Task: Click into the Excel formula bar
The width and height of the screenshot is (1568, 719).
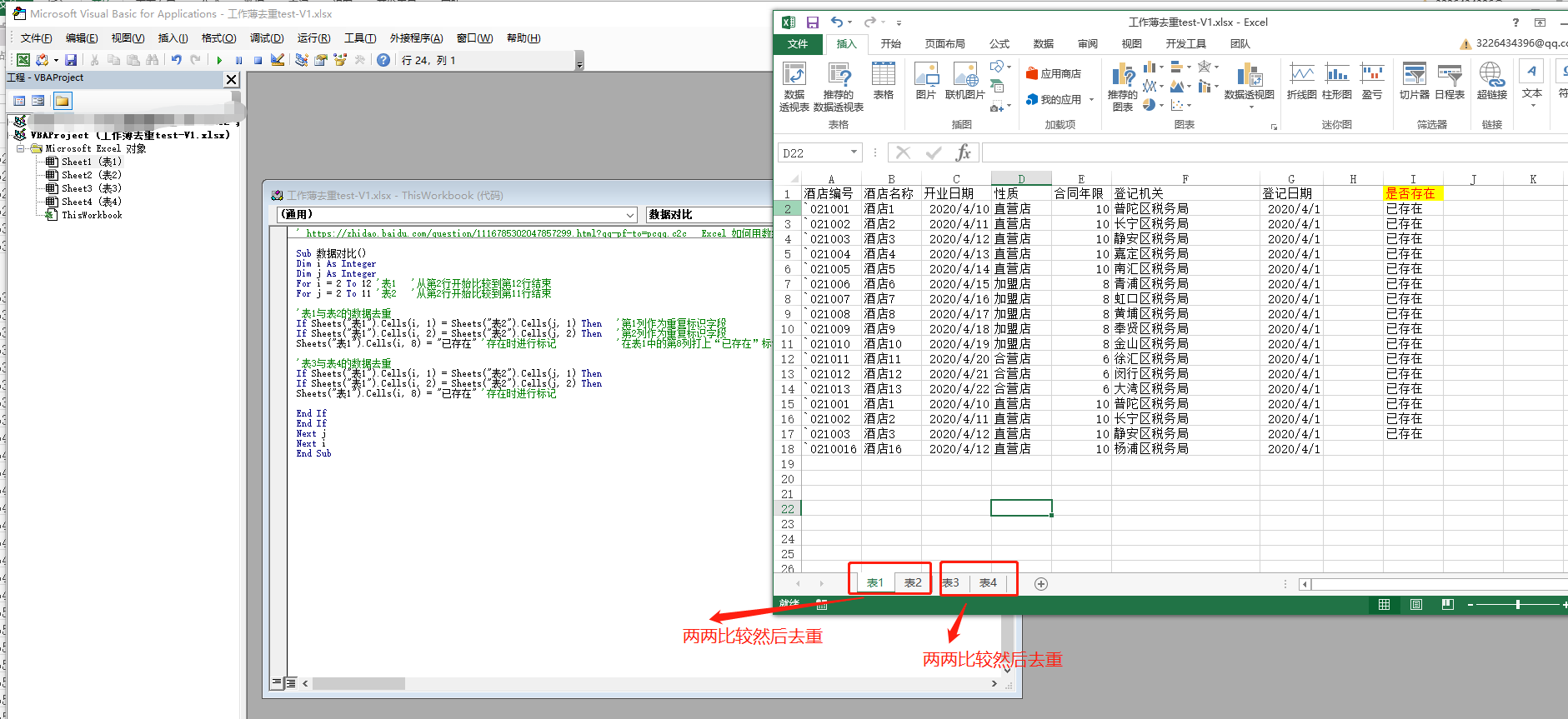Action: (1275, 152)
